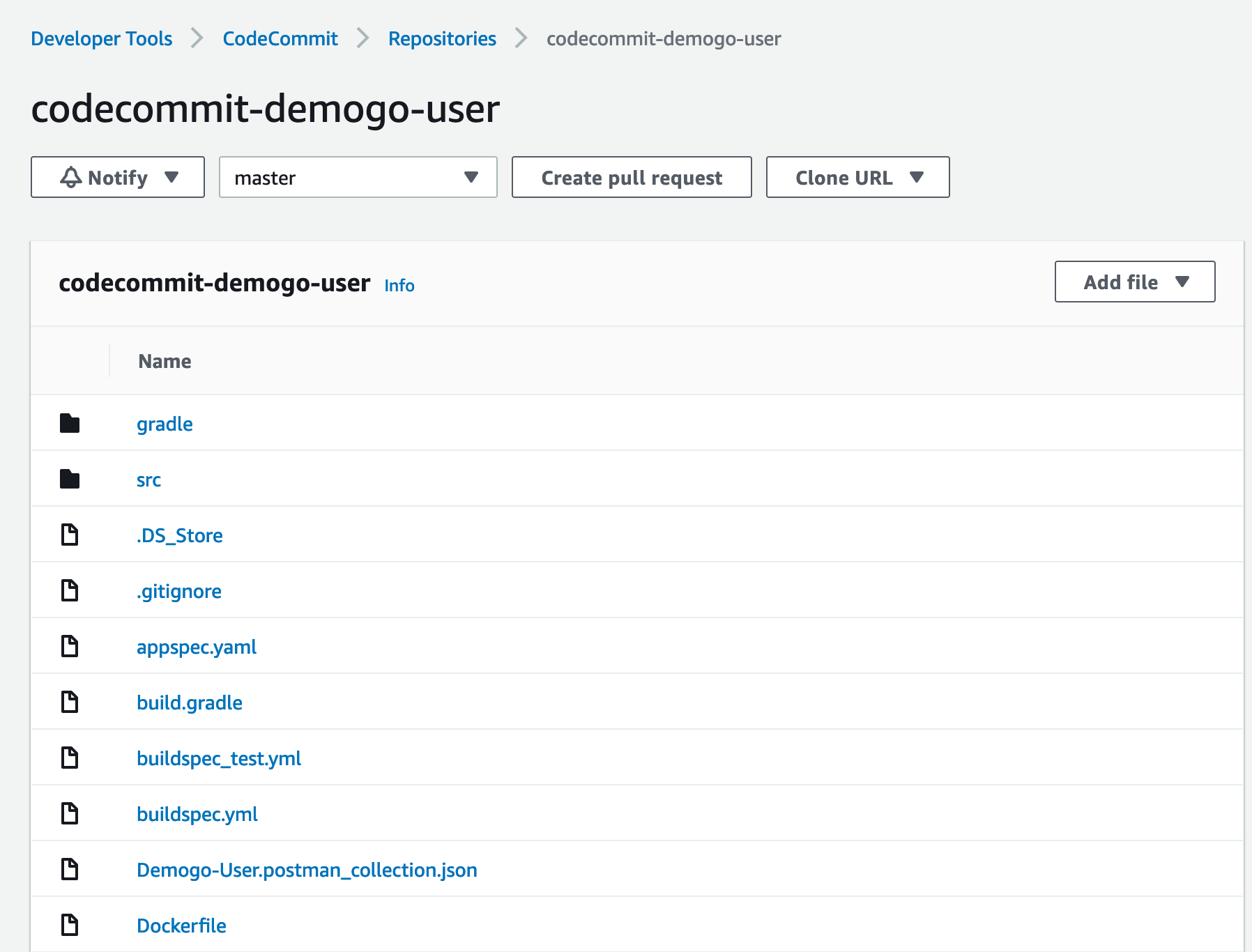Open the Dockerfile file
This screenshot has width=1252, height=952.
181,926
